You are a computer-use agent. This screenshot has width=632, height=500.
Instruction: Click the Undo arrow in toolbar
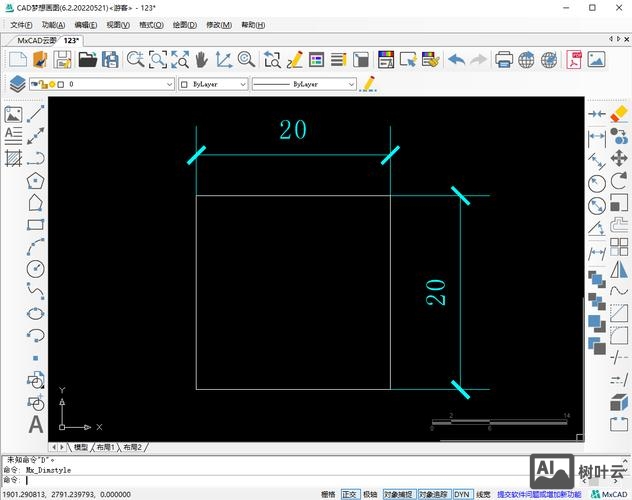tap(456, 60)
